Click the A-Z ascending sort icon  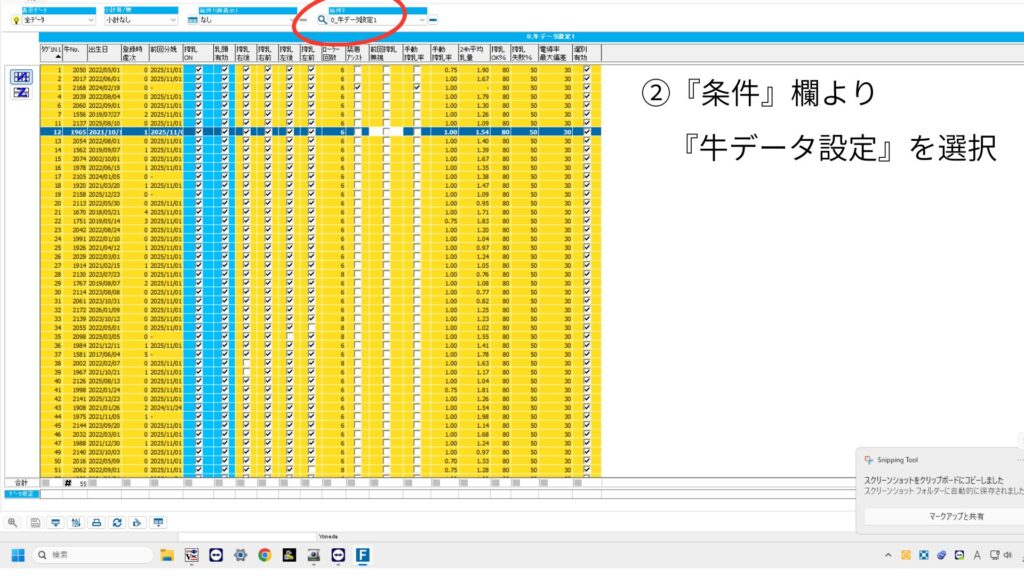pos(19,77)
